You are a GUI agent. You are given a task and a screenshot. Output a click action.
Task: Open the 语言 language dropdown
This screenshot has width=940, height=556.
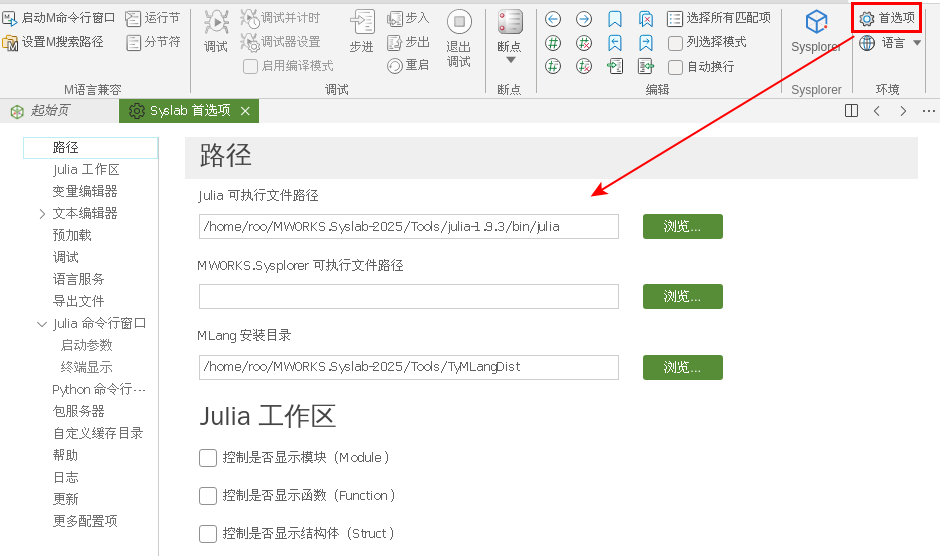coord(890,43)
